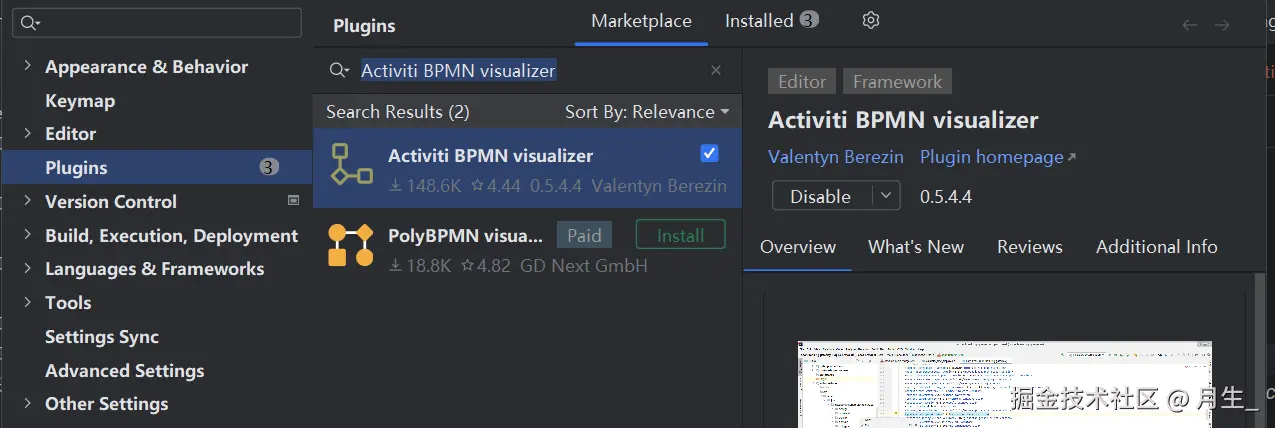The width and height of the screenshot is (1275, 428).
Task: Click the Activiti BPMN visualizer detail heading
Action: 903,120
